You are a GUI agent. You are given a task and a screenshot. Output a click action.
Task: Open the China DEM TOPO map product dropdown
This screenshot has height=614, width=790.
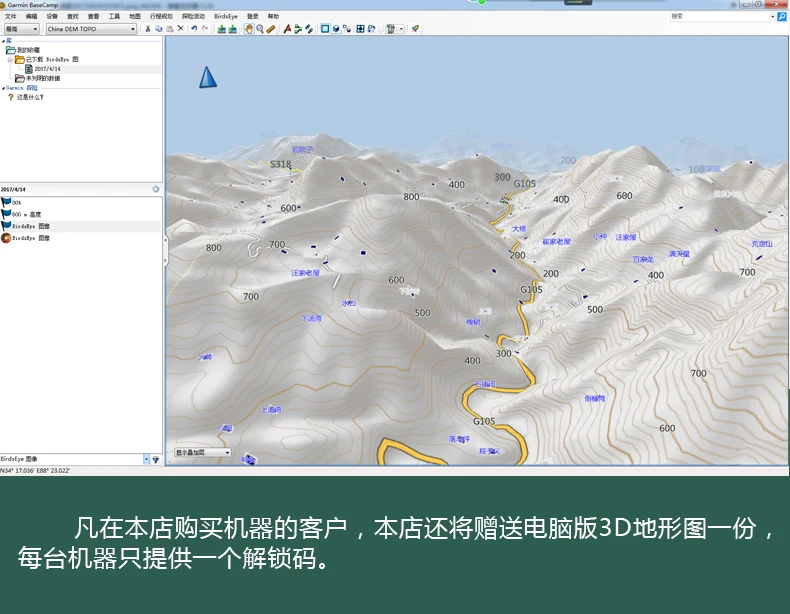[x=91, y=29]
